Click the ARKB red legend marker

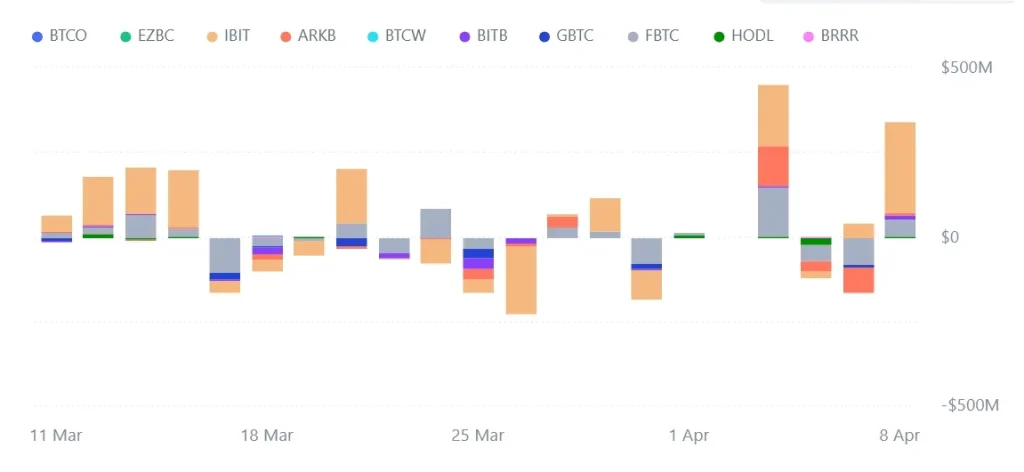pos(286,36)
